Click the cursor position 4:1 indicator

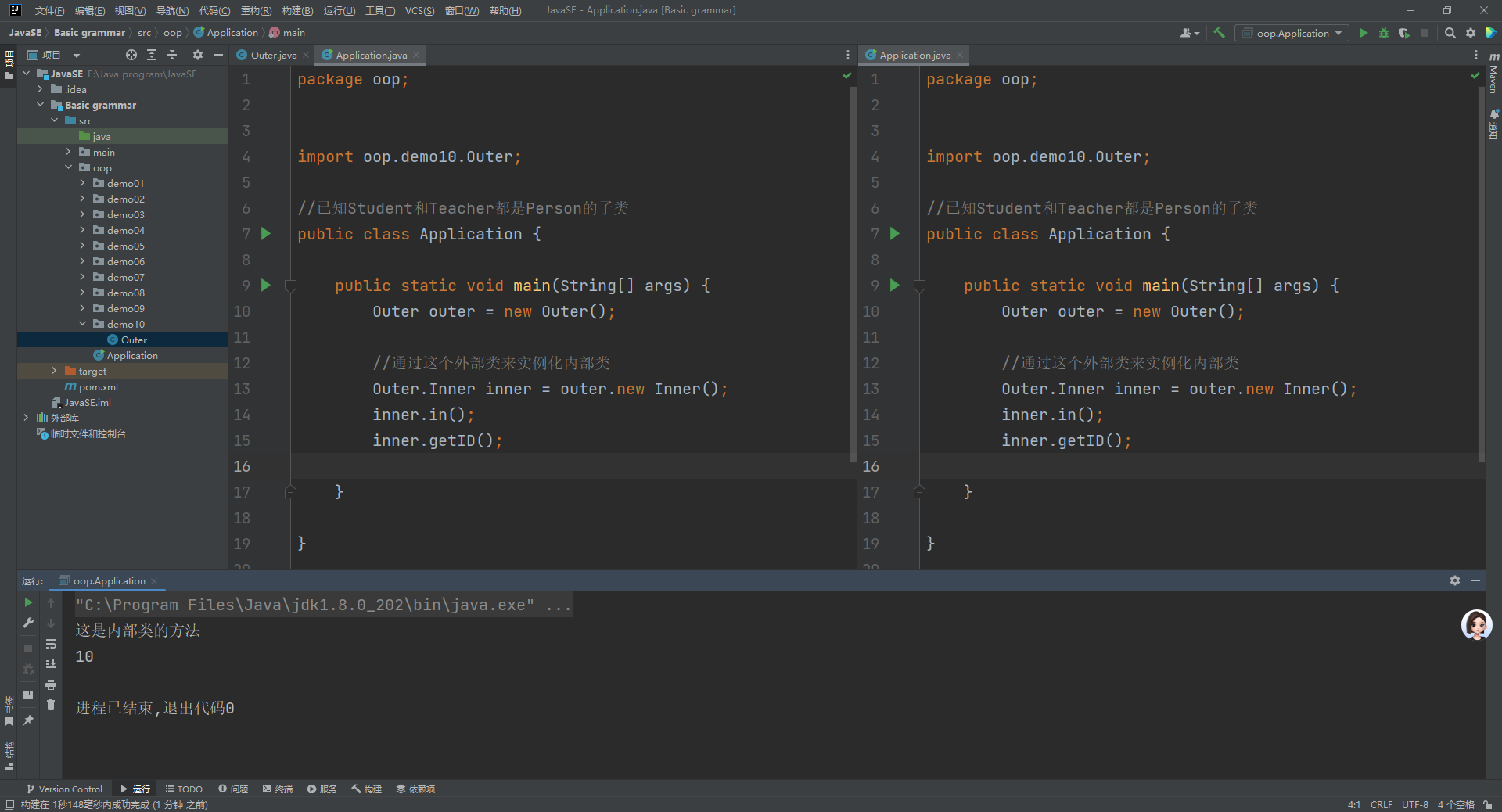[1353, 804]
